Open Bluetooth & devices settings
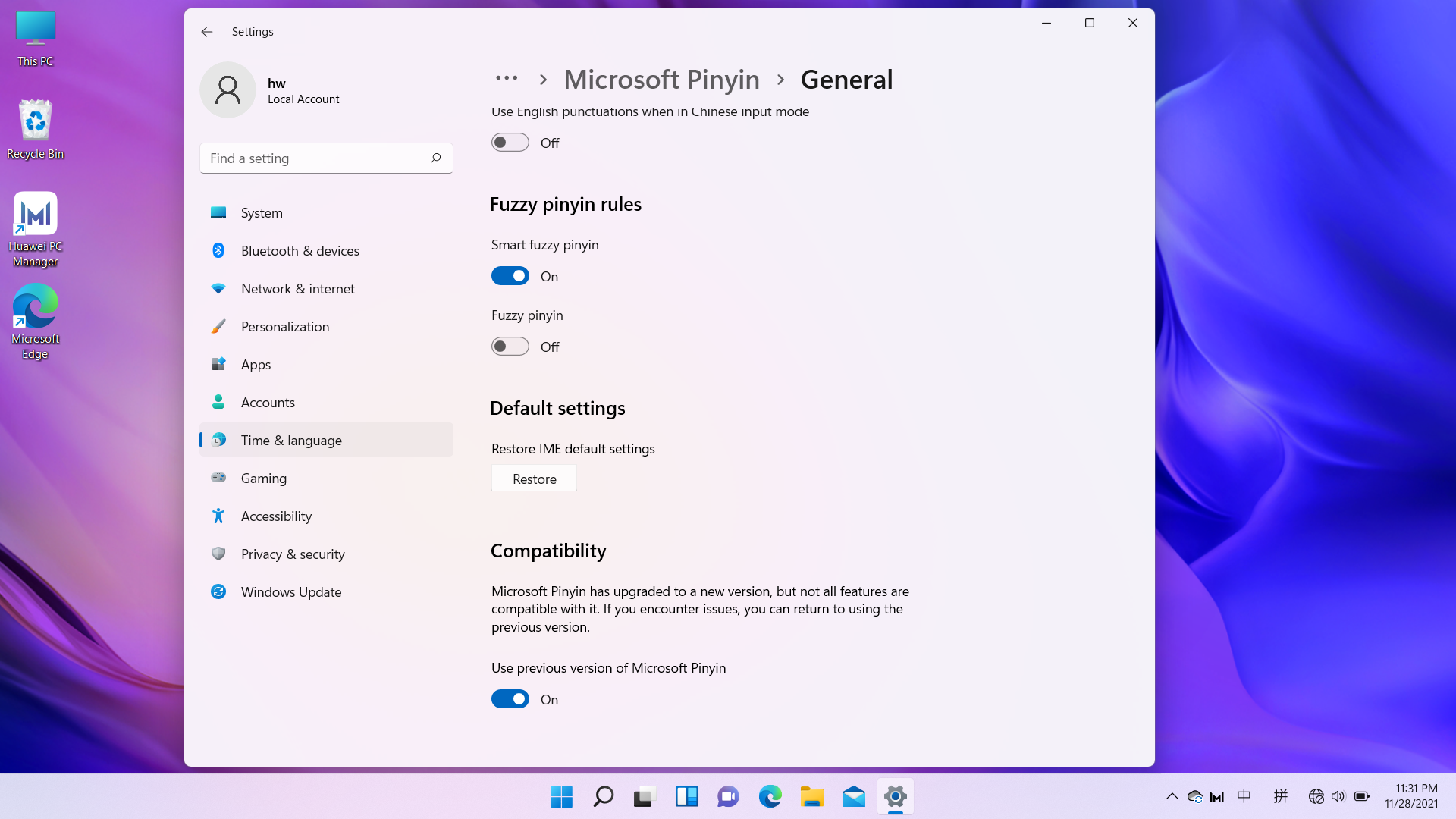The width and height of the screenshot is (1456, 819). coord(326,251)
